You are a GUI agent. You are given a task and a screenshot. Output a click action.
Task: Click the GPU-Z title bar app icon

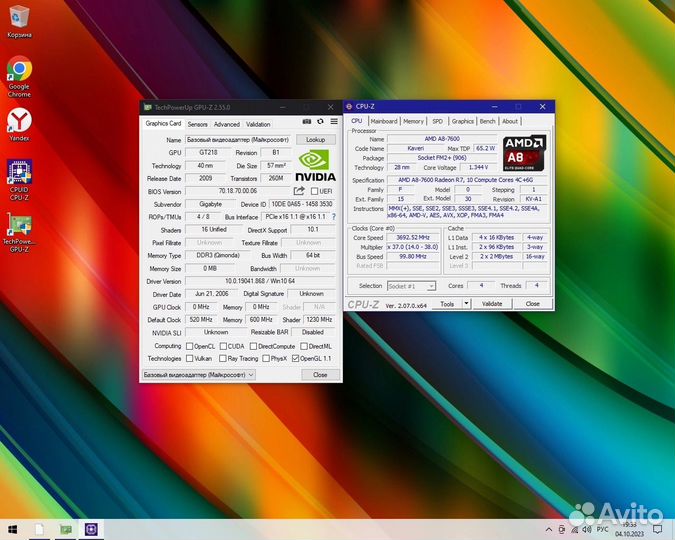[148, 107]
